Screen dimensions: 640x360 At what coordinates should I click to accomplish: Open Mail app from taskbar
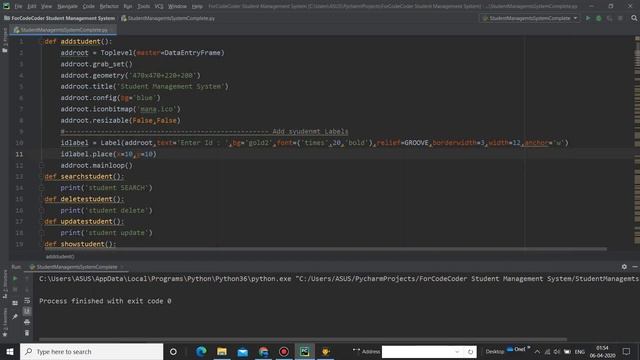(242, 351)
